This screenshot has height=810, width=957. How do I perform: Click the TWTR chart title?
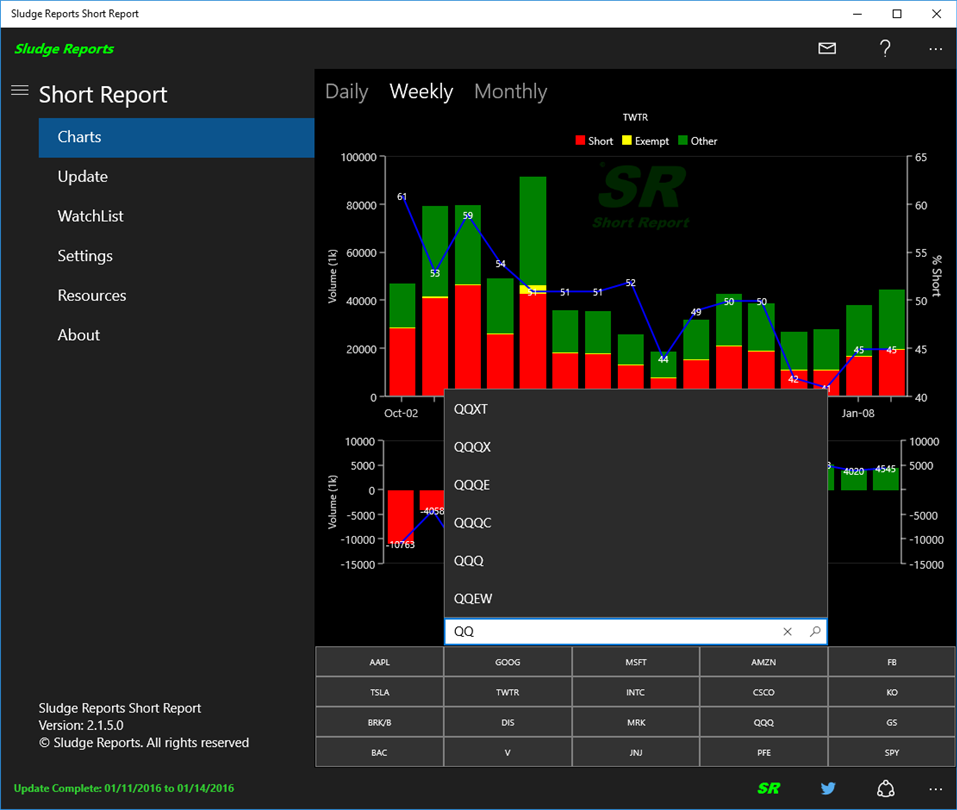[x=635, y=117]
